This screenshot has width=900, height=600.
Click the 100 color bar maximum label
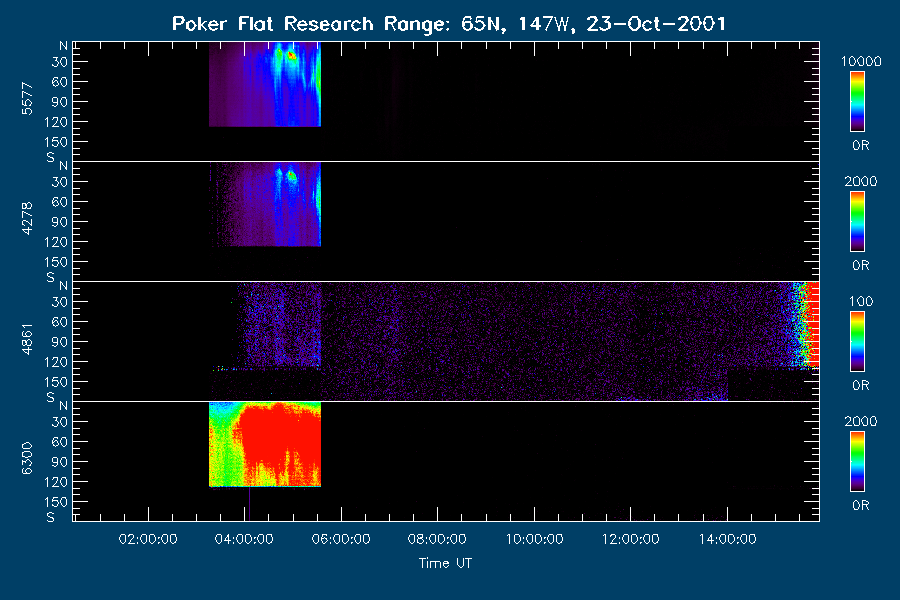click(x=861, y=301)
